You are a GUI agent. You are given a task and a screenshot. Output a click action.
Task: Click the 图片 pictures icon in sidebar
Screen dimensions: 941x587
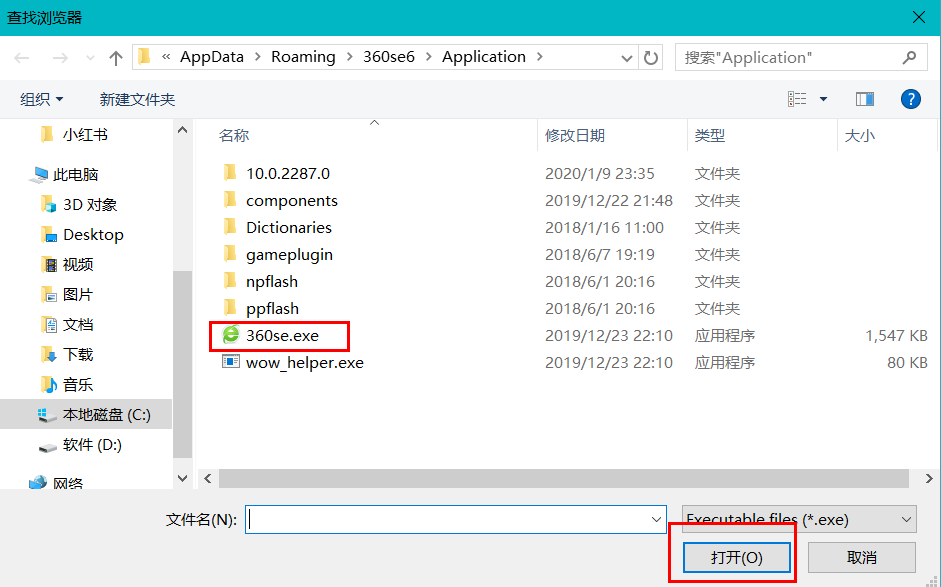tap(49, 295)
